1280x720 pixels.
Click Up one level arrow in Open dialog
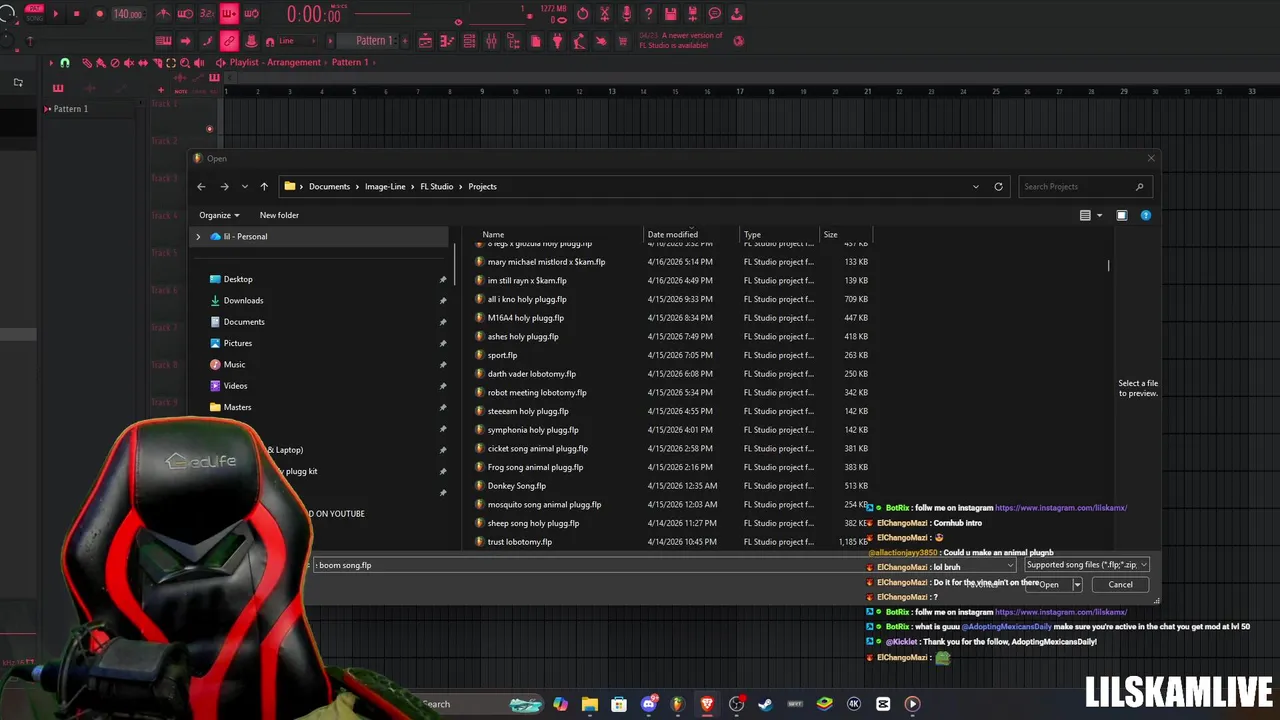pyautogui.click(x=264, y=186)
